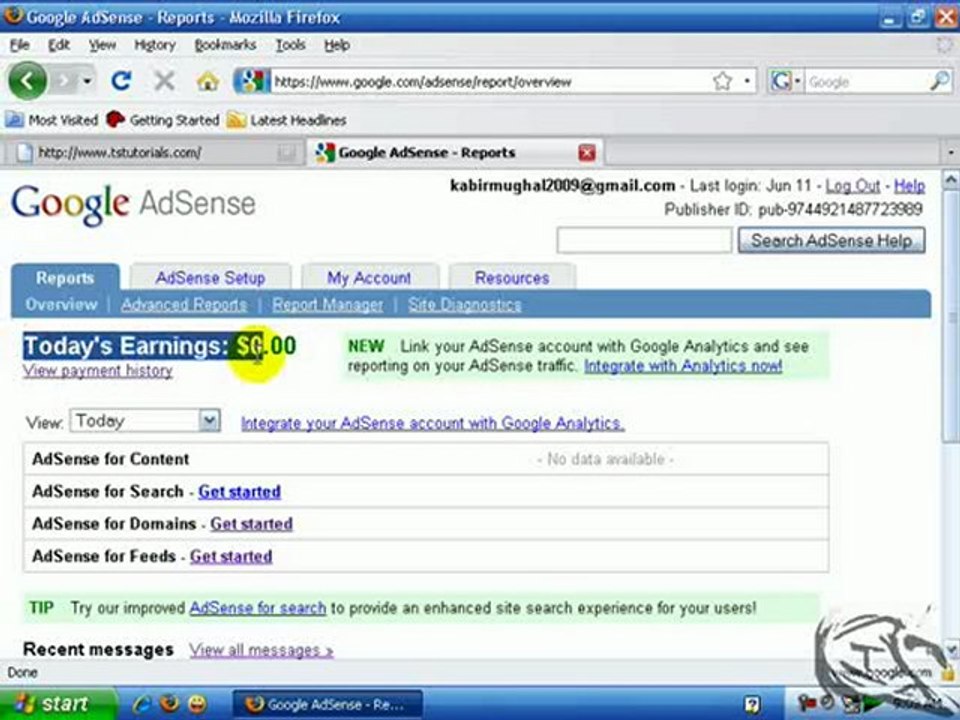Open the Latest Headlines feed bookmark
This screenshot has height=720, width=960.
[x=287, y=120]
